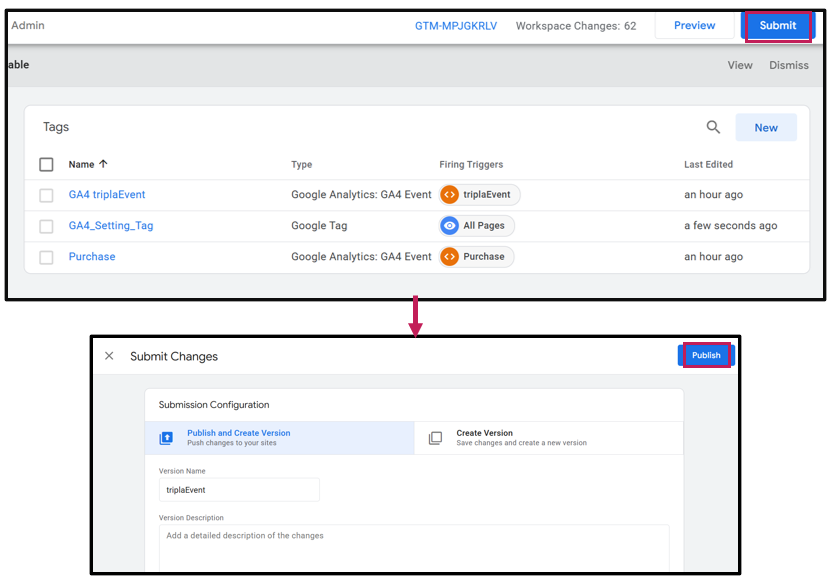Select the Purchase tag checkbox
The height and width of the screenshot is (585, 832).
[x=46, y=257]
